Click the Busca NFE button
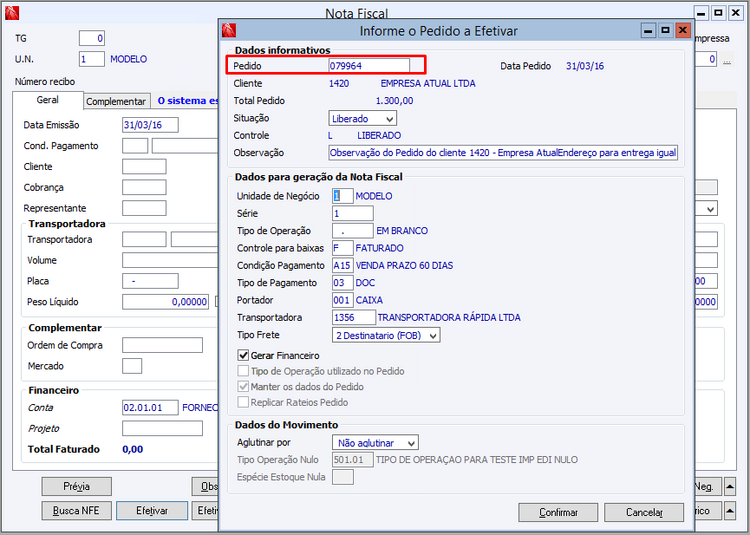 point(77,511)
